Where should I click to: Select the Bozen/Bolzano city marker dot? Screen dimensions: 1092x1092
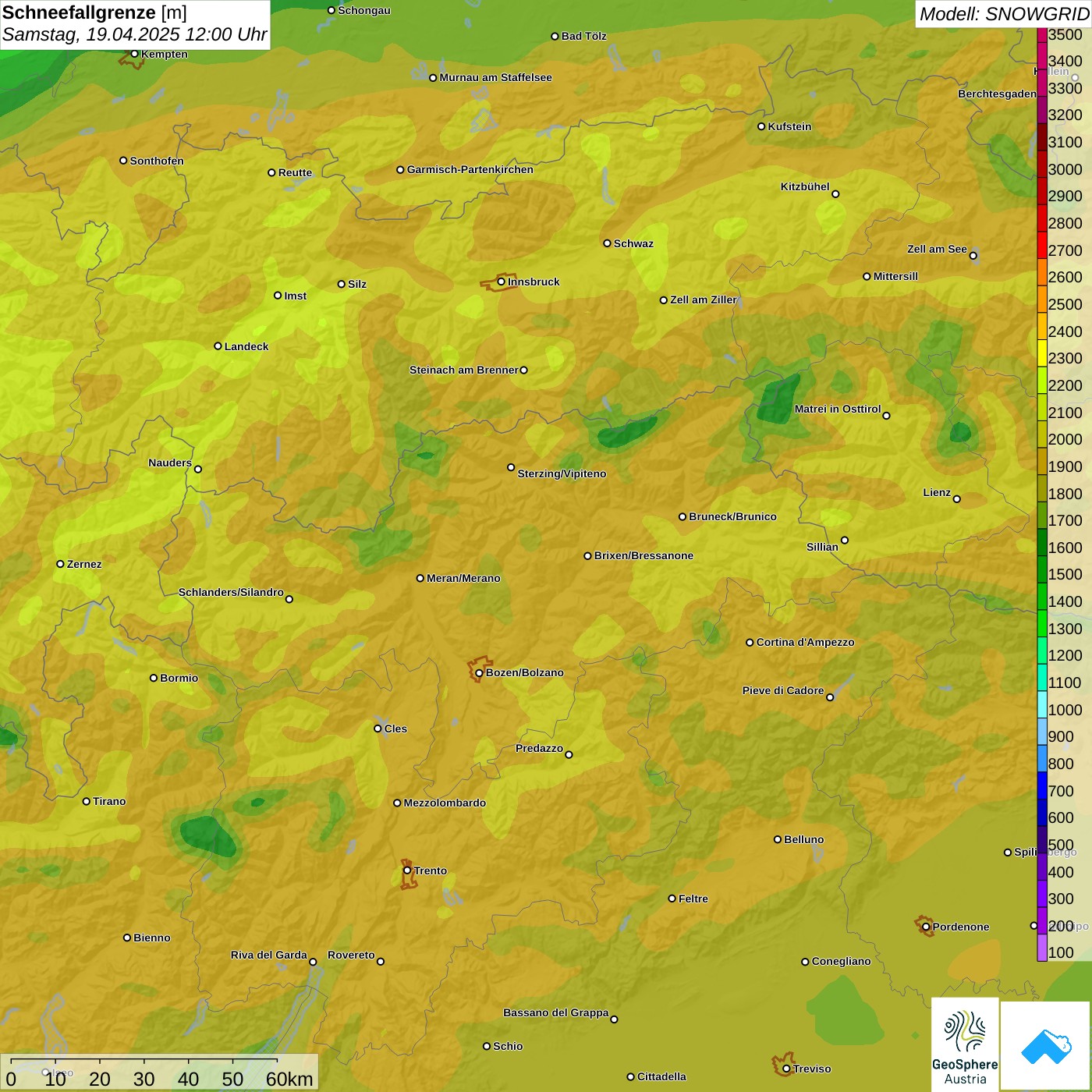[x=479, y=673]
